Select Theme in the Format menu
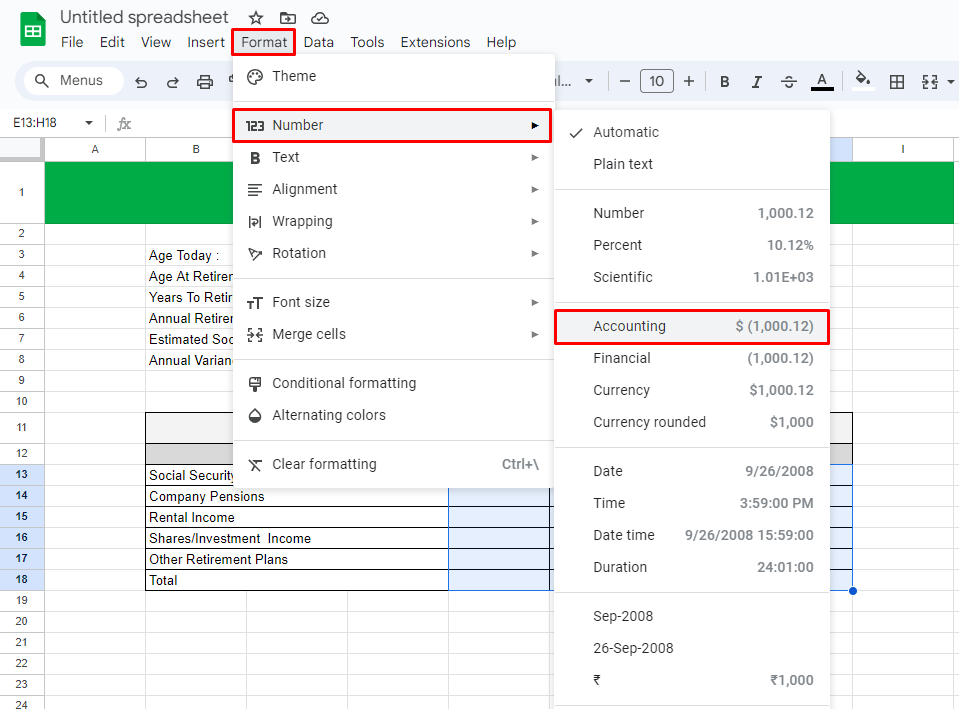Image resolution: width=959 pixels, height=709 pixels. (393, 76)
